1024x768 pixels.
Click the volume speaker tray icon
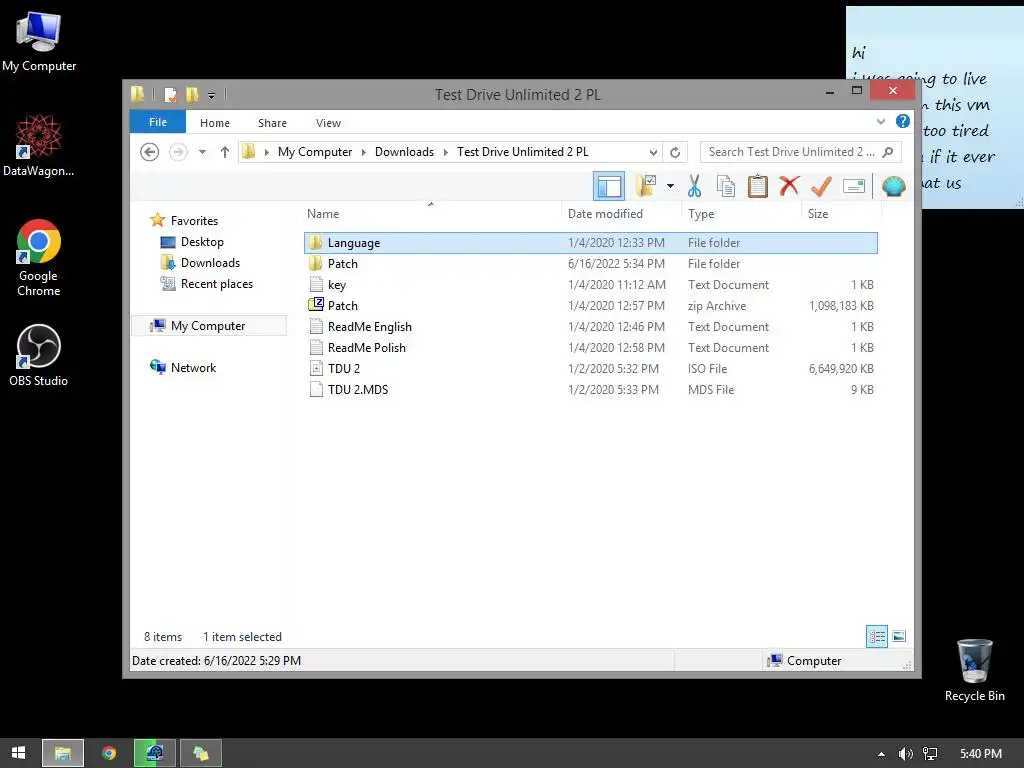coord(905,754)
